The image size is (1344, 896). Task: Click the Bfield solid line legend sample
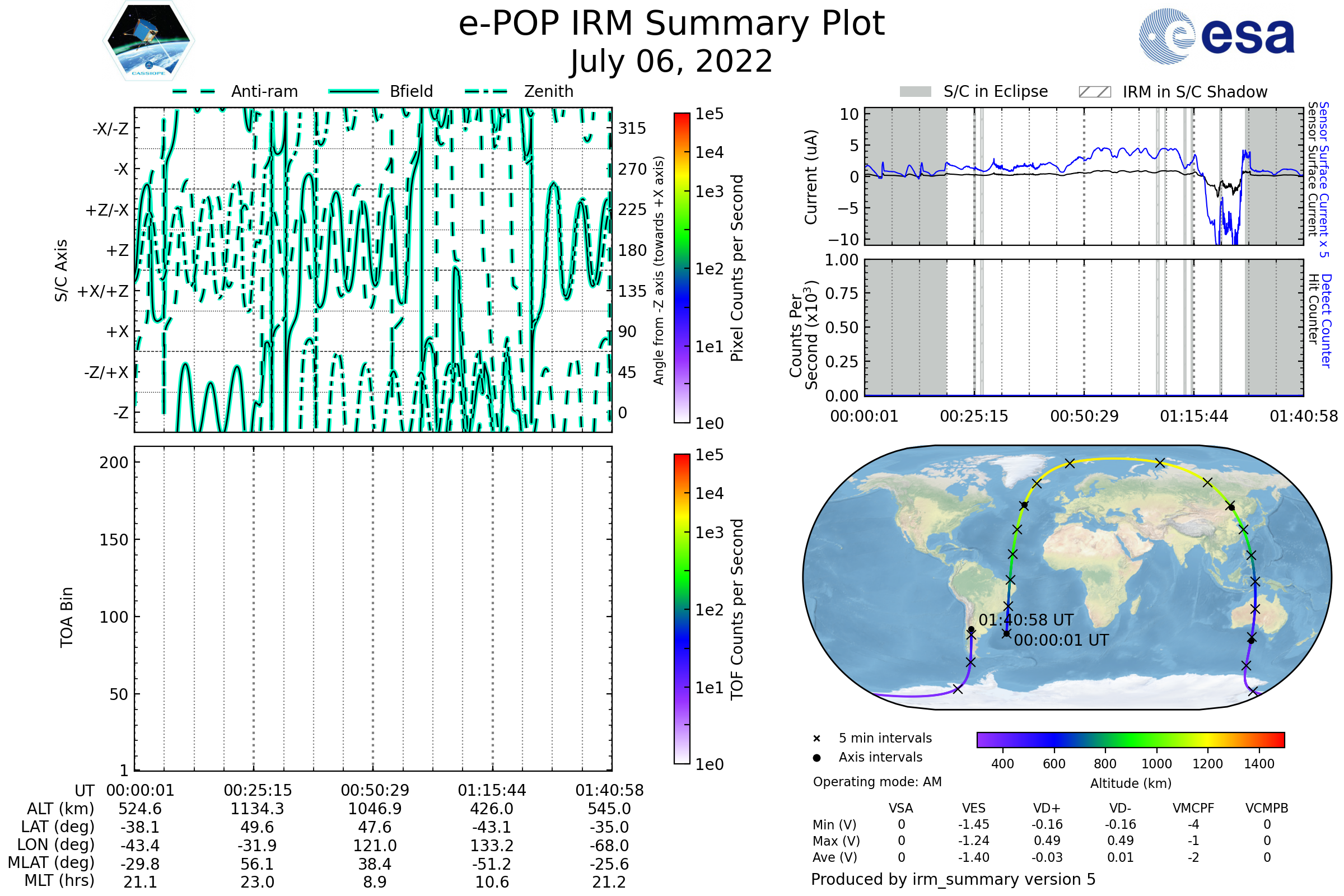click(x=353, y=91)
